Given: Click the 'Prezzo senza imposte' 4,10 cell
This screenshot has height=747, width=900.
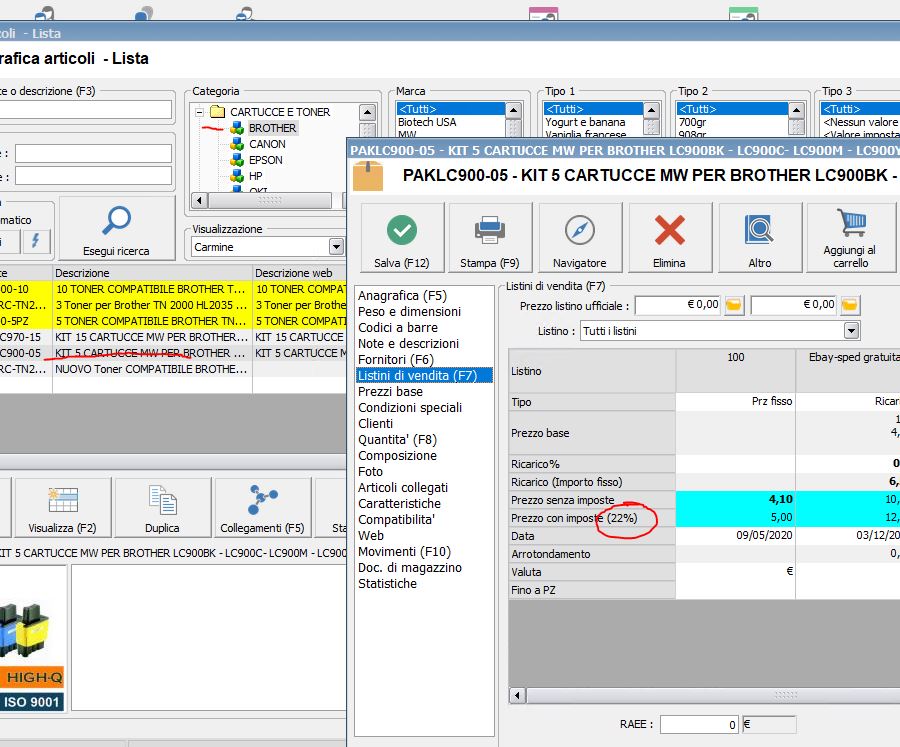Looking at the screenshot, I should [735, 500].
